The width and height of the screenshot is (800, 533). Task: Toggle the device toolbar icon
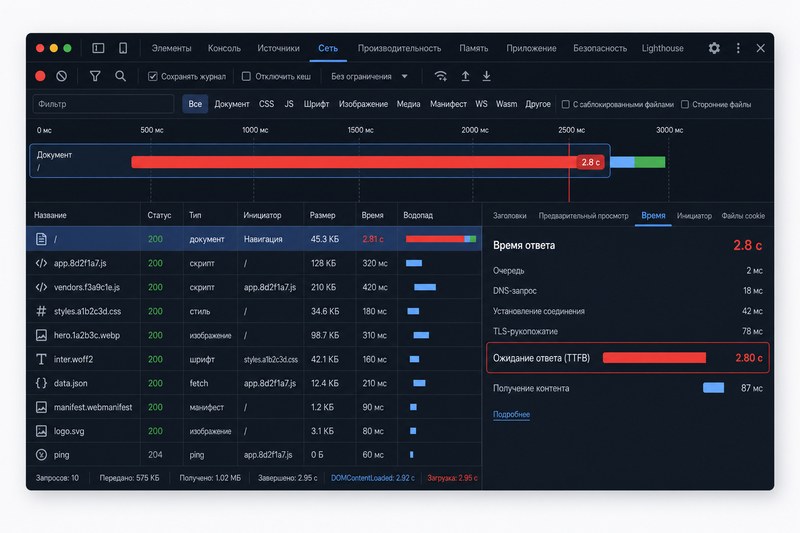pos(123,48)
